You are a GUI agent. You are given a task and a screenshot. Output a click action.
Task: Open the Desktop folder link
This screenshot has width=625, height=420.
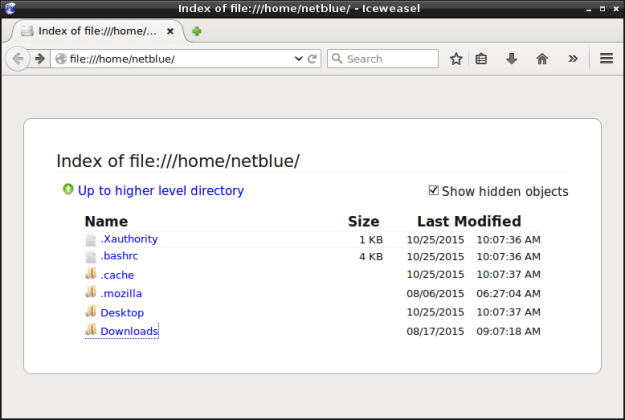(122, 312)
